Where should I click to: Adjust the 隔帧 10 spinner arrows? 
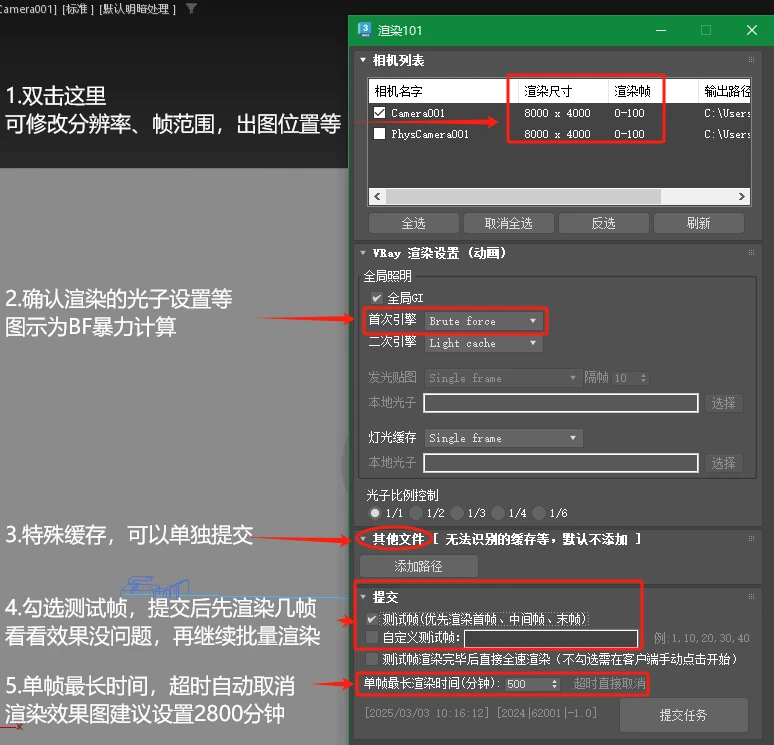click(643, 378)
